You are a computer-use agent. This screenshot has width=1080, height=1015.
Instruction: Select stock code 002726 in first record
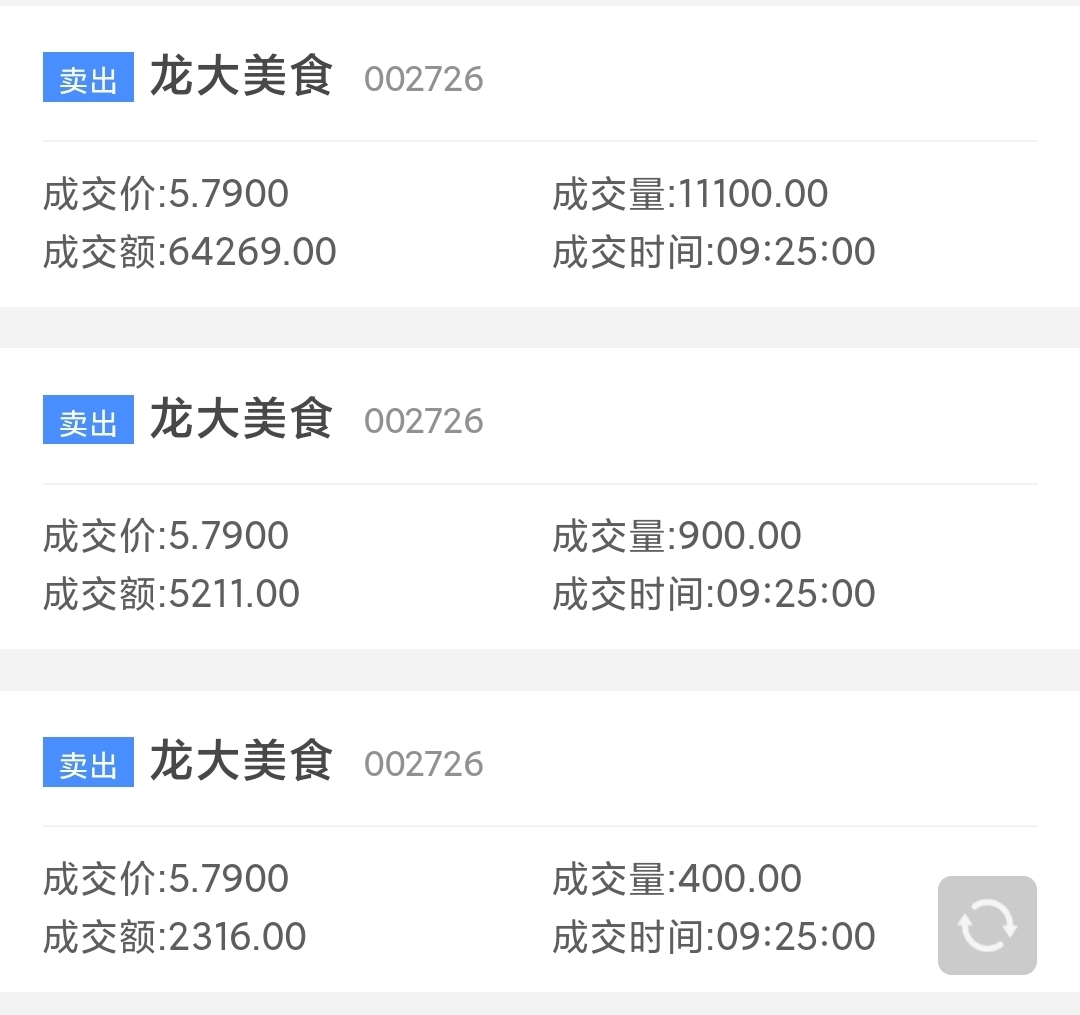point(424,79)
